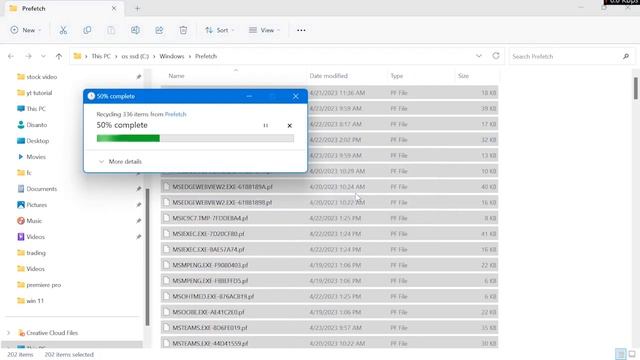Open recent locations chevron dropdown
The image size is (640, 360).
43,56
